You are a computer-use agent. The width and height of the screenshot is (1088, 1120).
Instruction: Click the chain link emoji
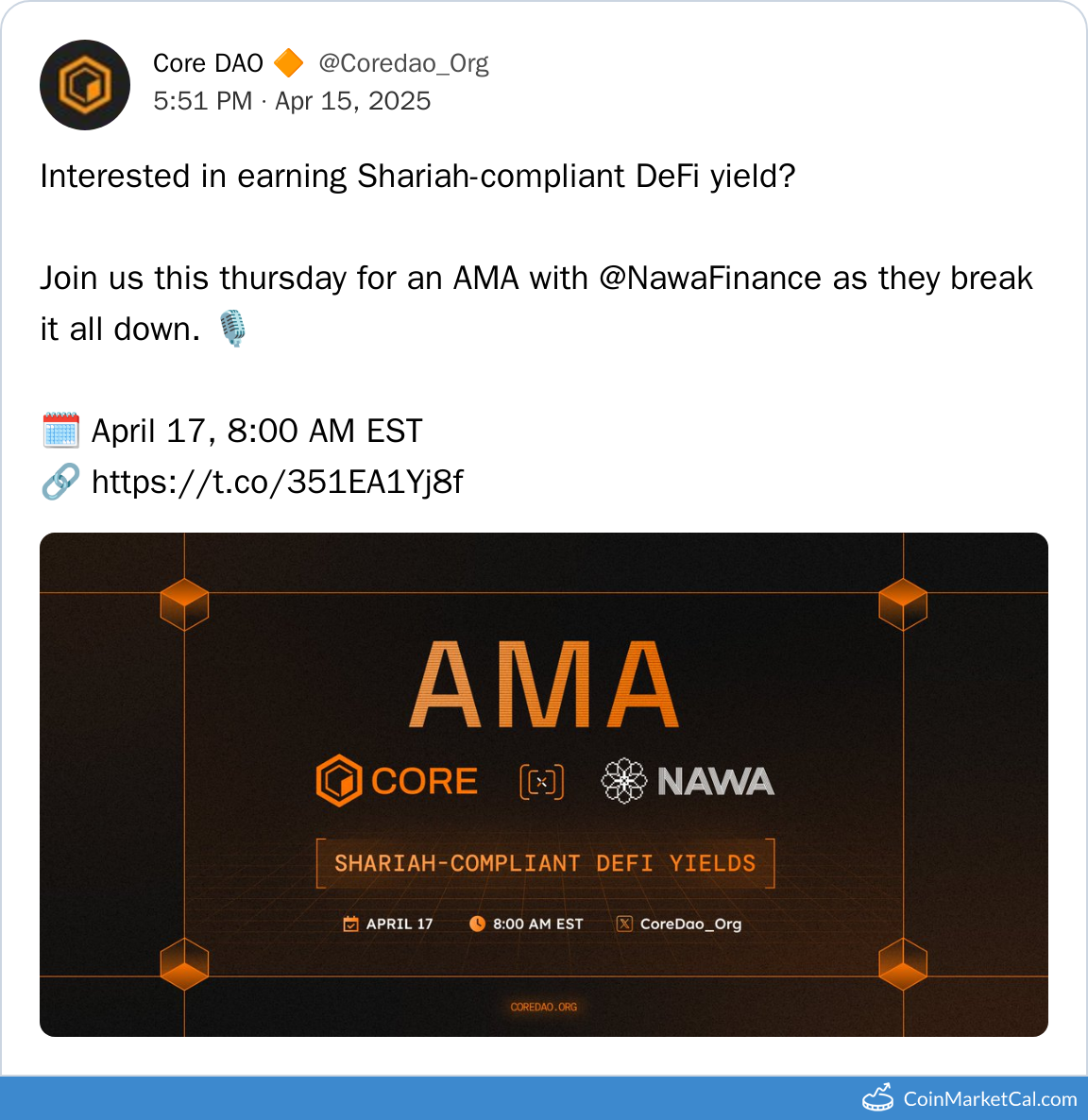60,482
